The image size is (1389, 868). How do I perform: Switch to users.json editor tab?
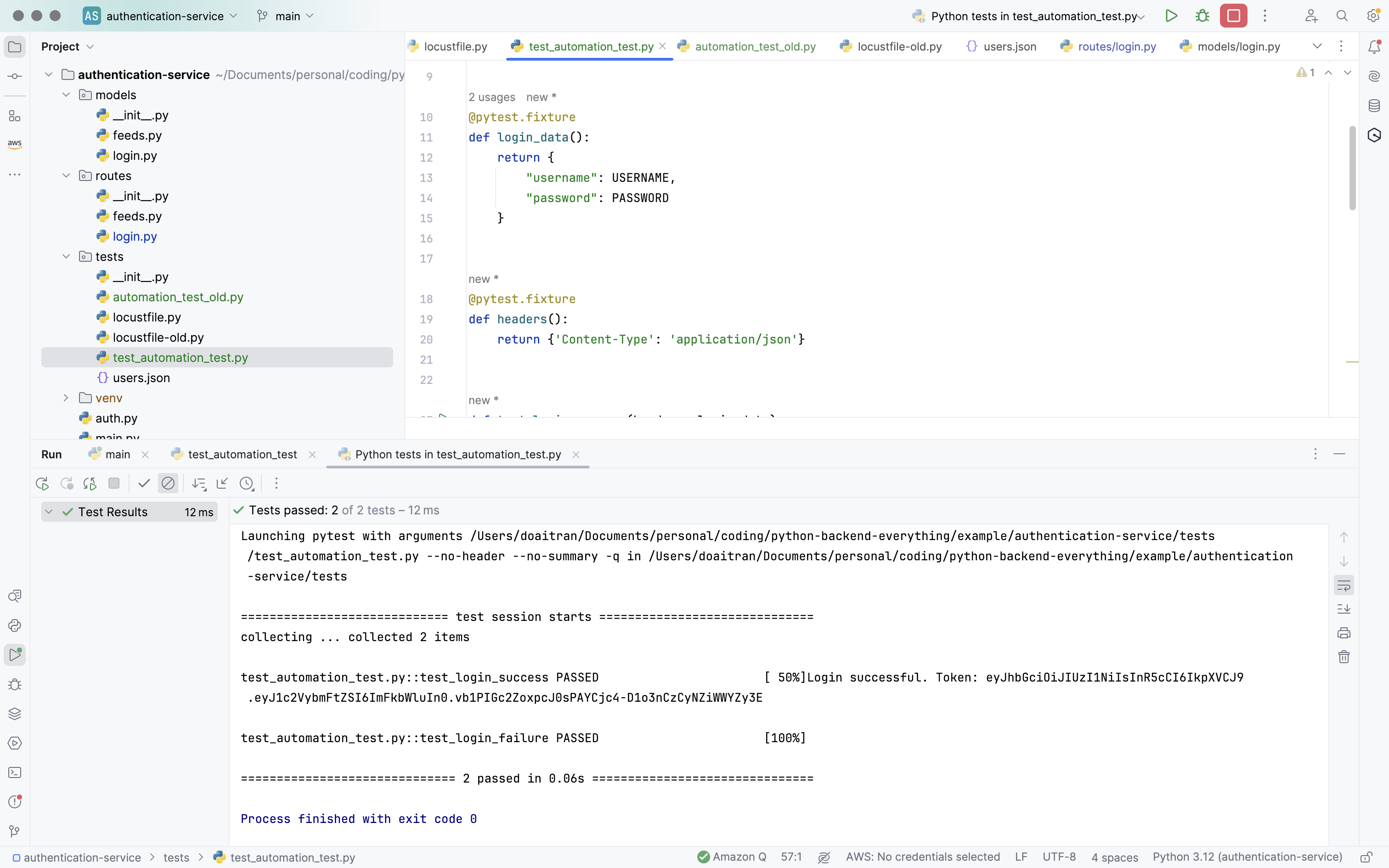tap(1002, 46)
